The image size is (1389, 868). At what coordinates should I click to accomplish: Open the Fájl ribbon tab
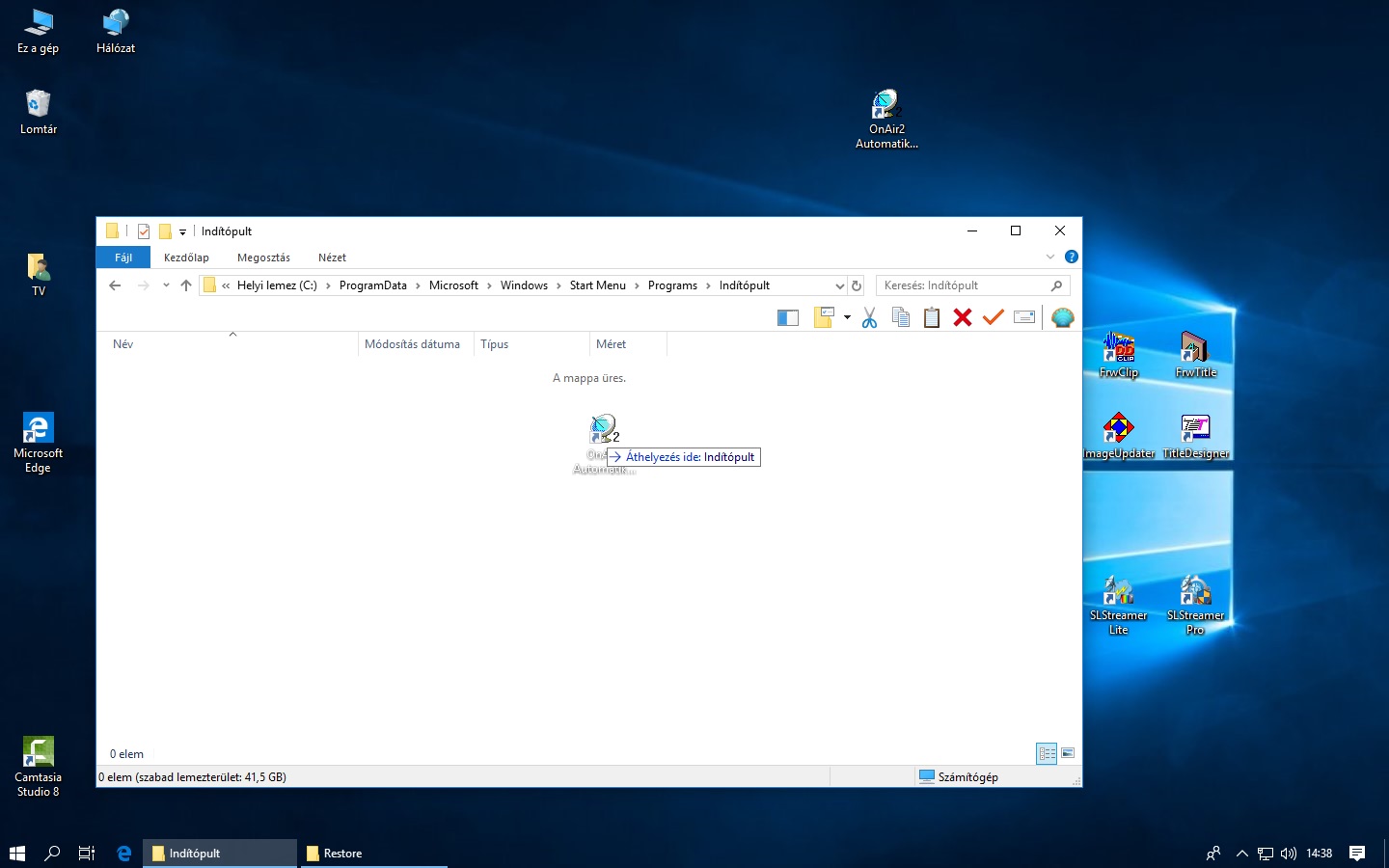(123, 258)
